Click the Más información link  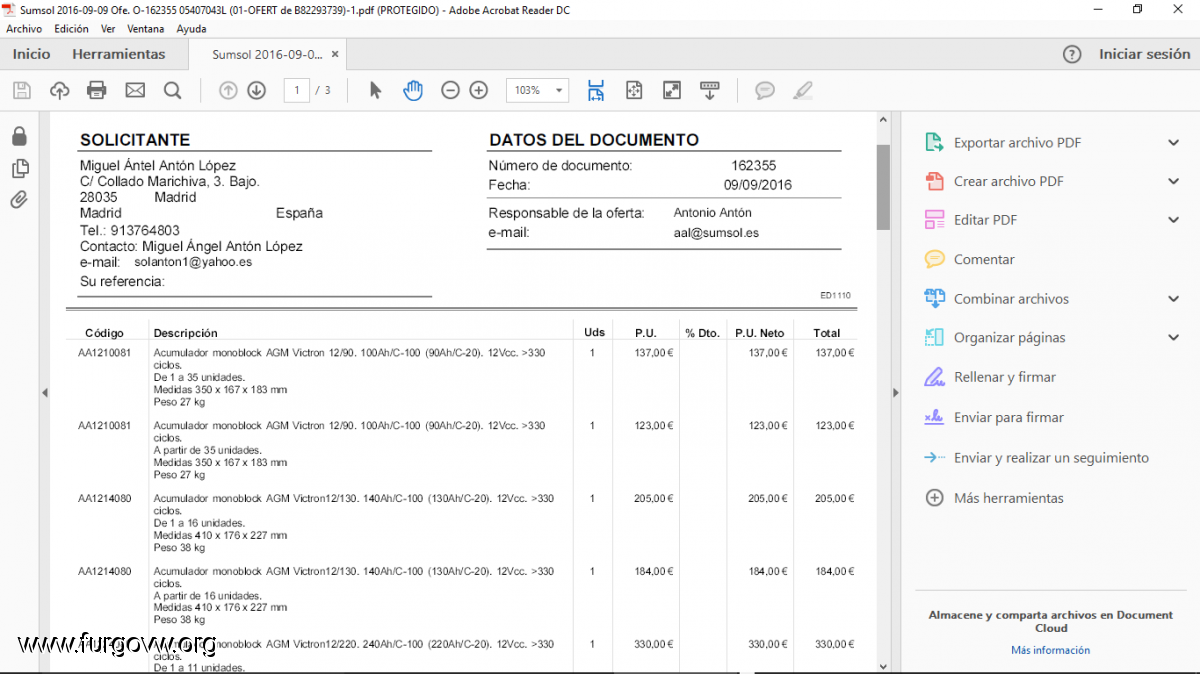[x=1050, y=650]
